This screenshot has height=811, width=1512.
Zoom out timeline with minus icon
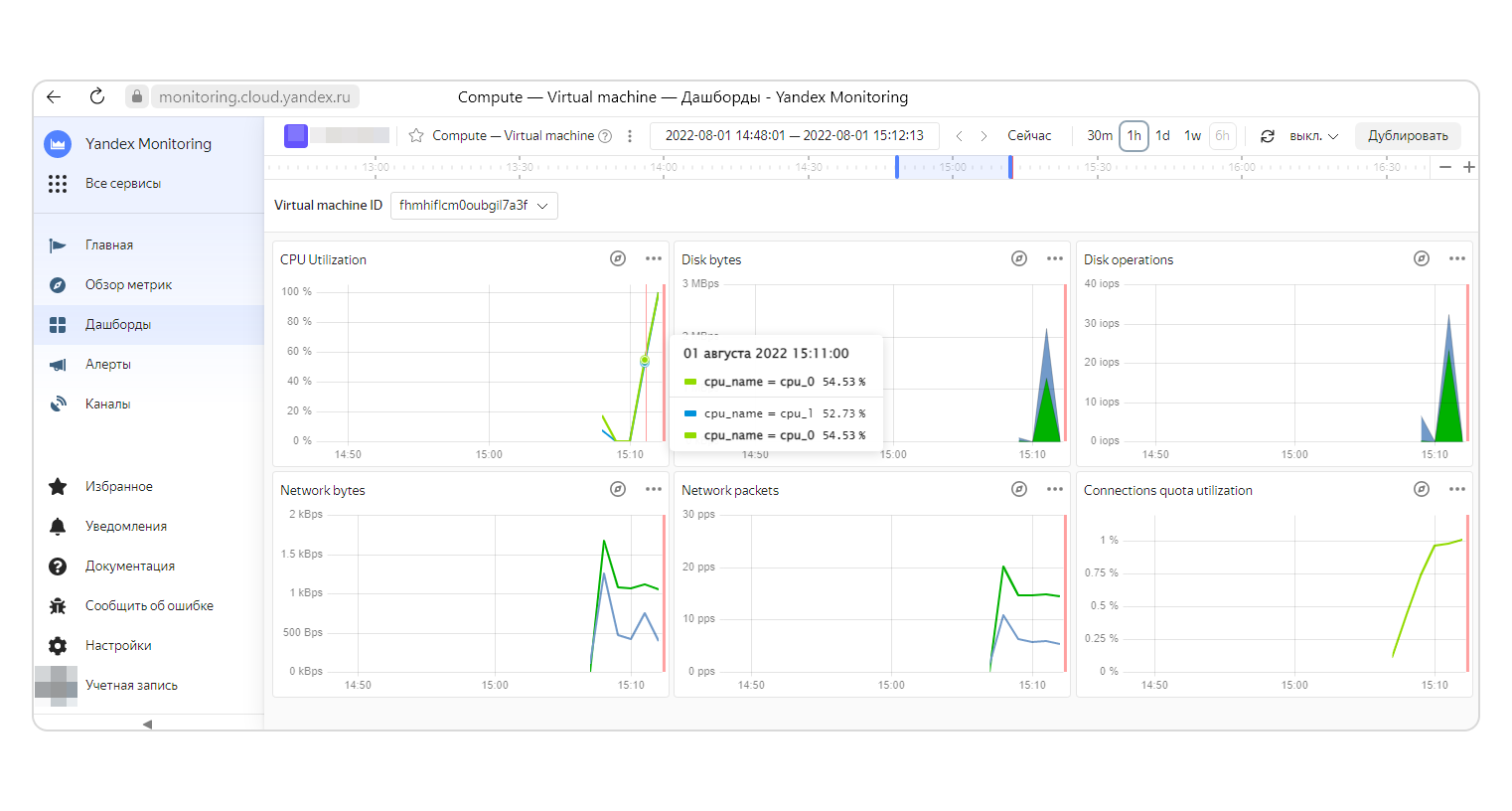point(1445,167)
